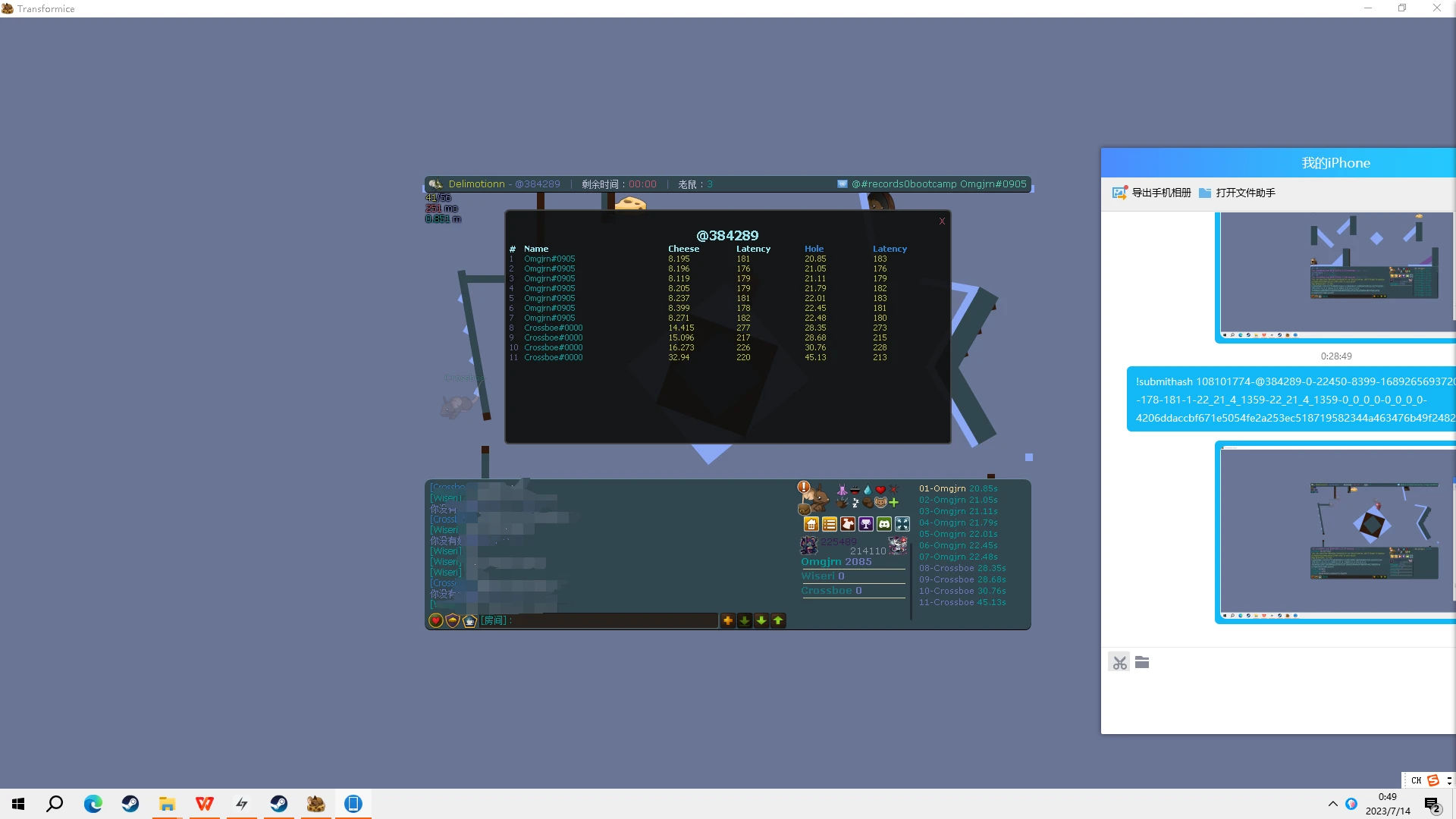
Task: Click the red exclamation alert icon
Action: pyautogui.click(x=804, y=487)
